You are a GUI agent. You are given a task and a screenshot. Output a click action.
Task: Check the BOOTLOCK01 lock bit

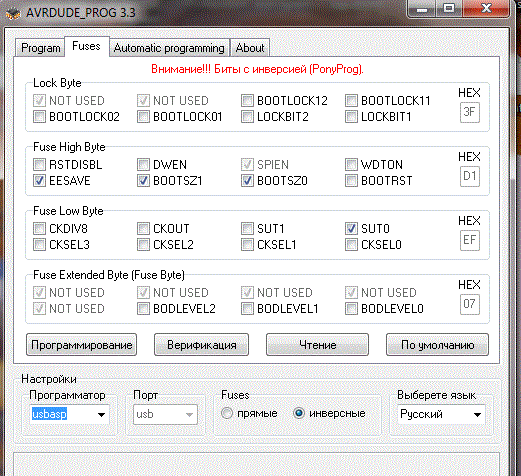tap(143, 117)
